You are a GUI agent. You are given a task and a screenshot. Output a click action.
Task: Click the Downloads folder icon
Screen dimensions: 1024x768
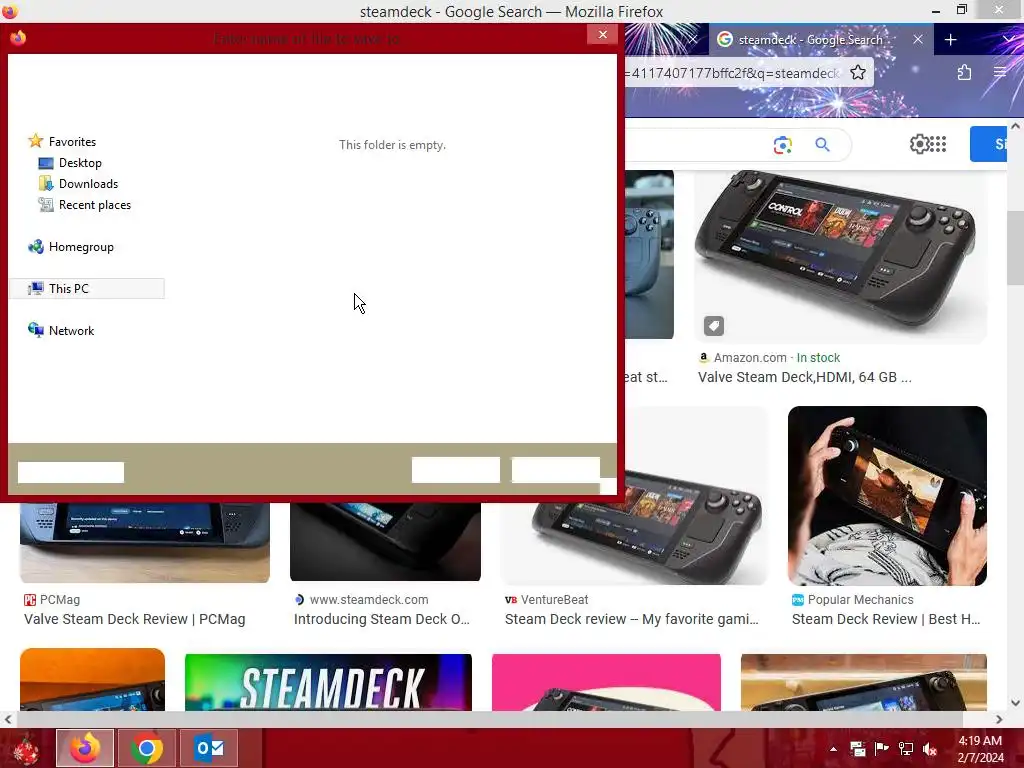pyautogui.click(x=46, y=184)
